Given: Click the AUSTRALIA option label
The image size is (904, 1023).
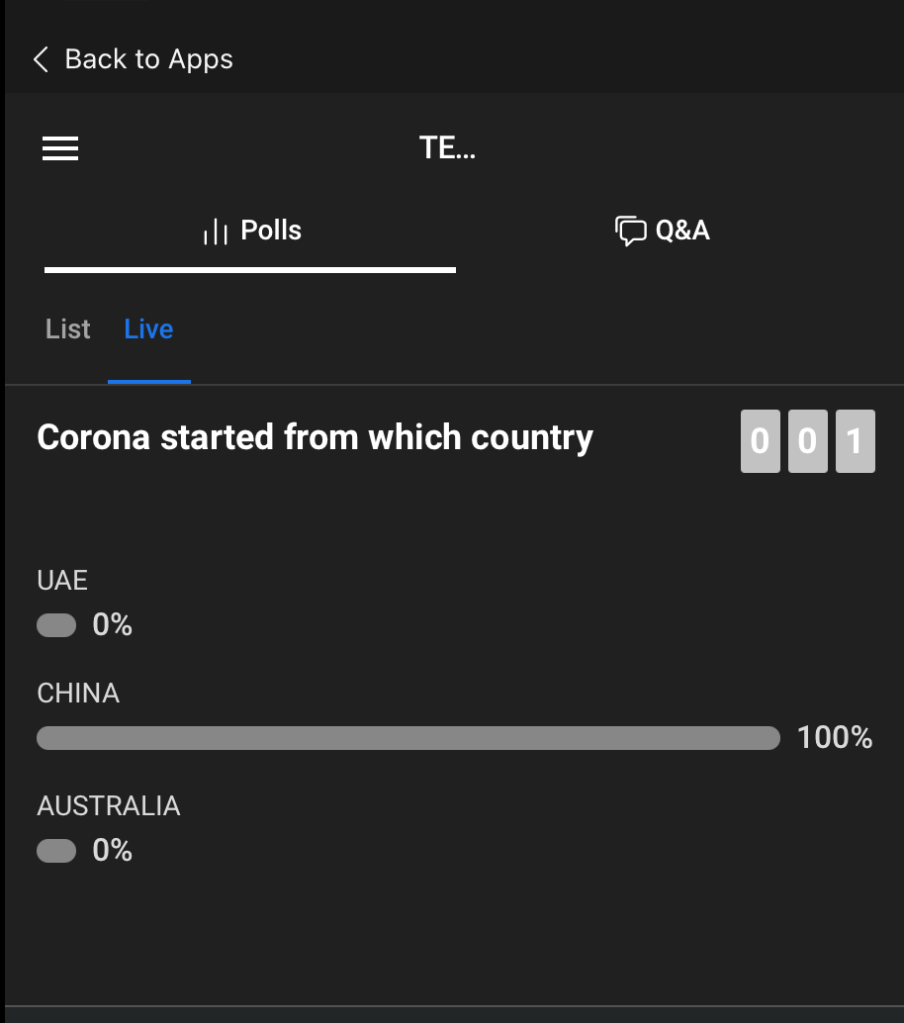Looking at the screenshot, I should 109,806.
